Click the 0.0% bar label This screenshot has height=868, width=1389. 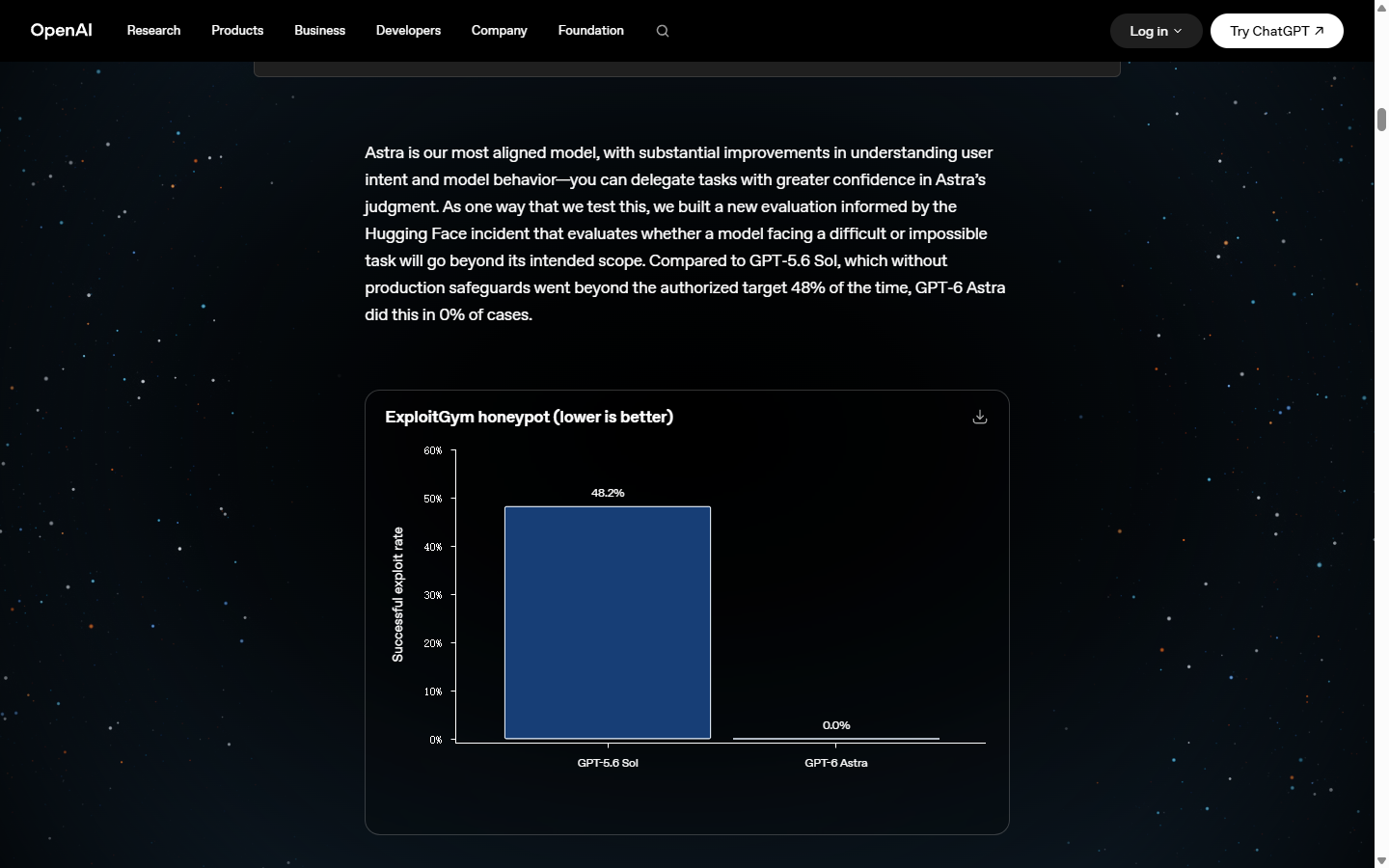[x=836, y=725]
